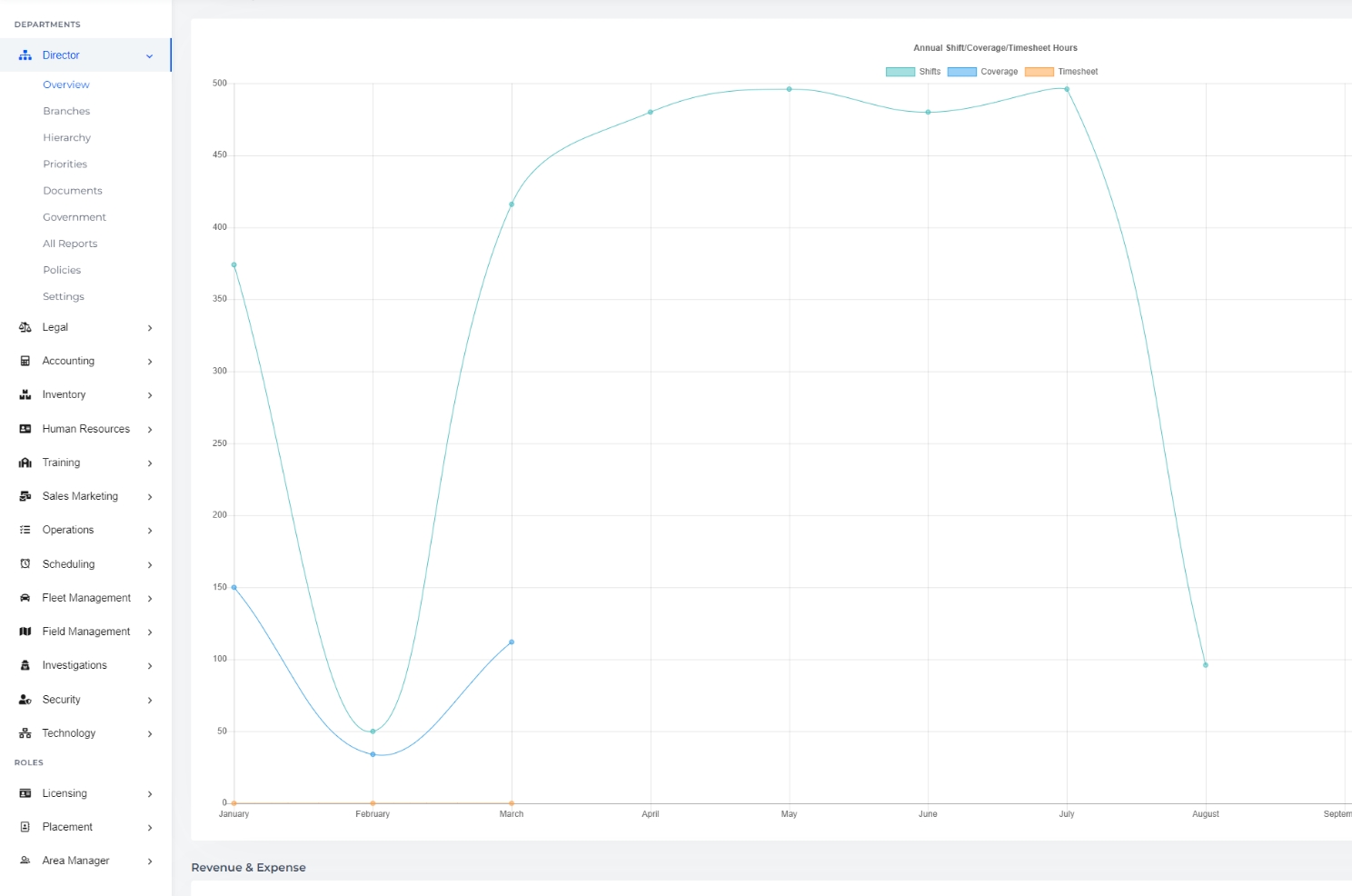Toggle the Coverage dataset in chart legend
Viewport: 1352px width, 896px height.
(982, 72)
